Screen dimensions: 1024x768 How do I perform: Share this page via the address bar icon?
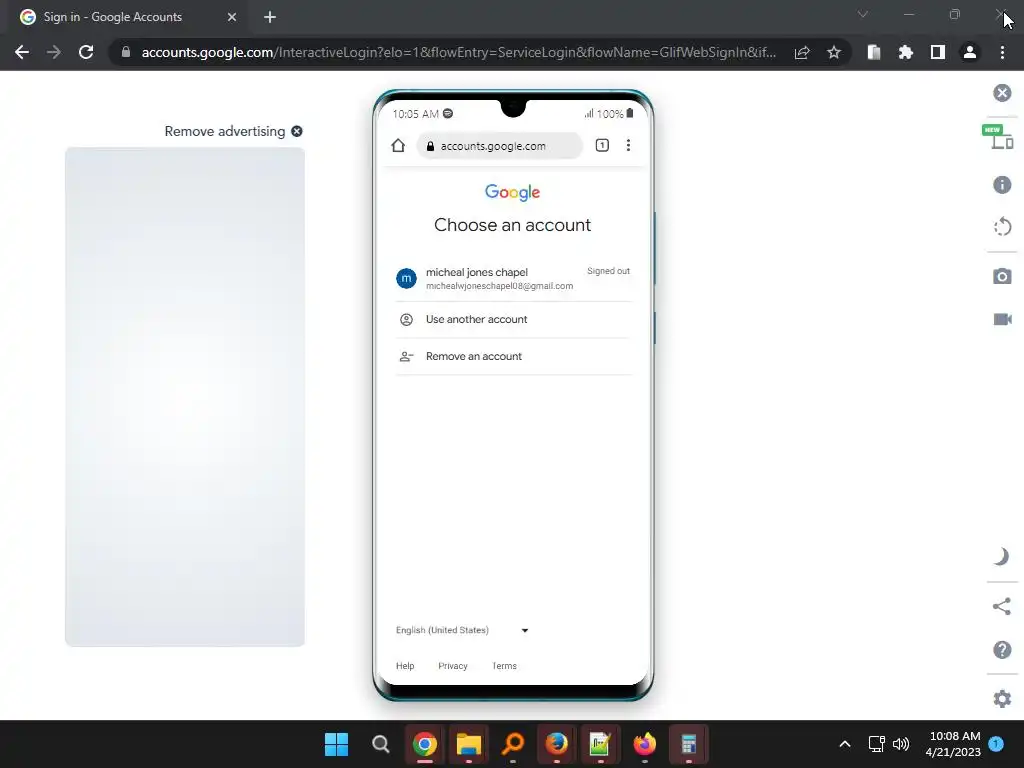tap(802, 52)
